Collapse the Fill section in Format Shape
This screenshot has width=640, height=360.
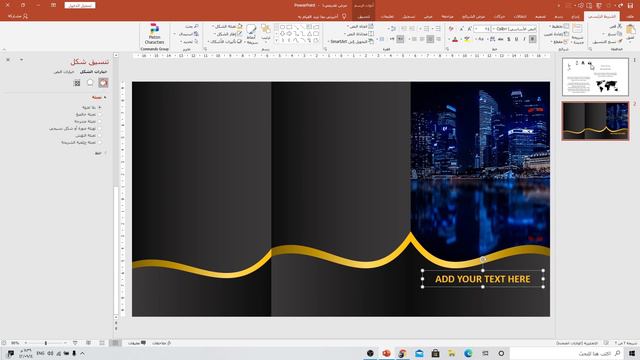click(104, 98)
